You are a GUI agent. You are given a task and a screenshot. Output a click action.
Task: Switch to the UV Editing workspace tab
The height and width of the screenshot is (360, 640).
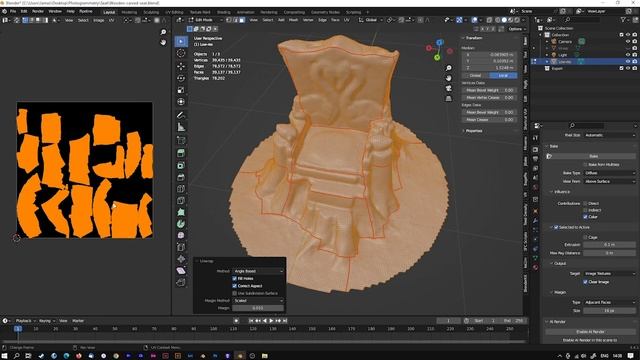(x=174, y=12)
